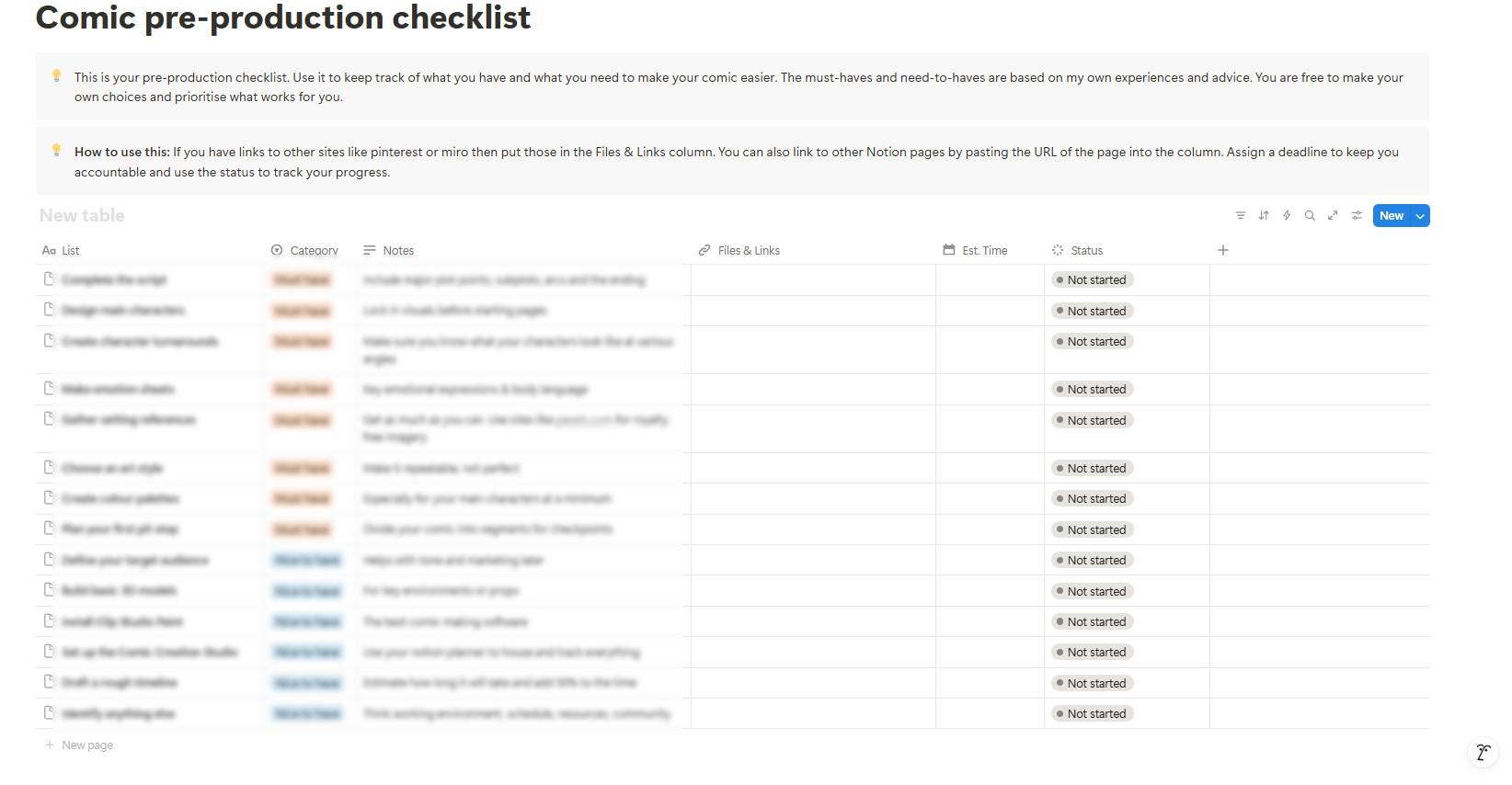Open the page icon of the first row
Screen dimensions: 1512x785
pos(49,279)
